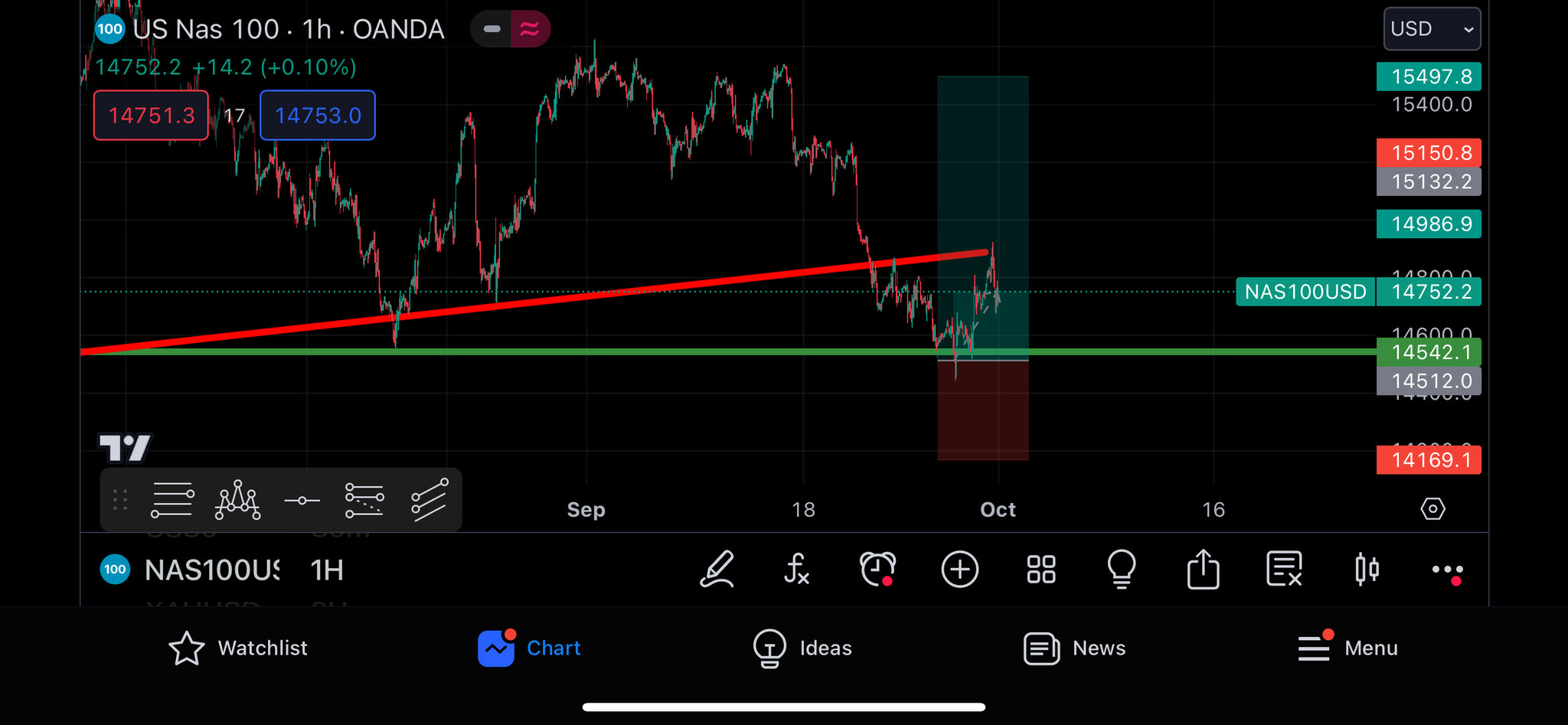Tap the share chart icon
Image resolution: width=1568 pixels, height=725 pixels.
click(1203, 570)
